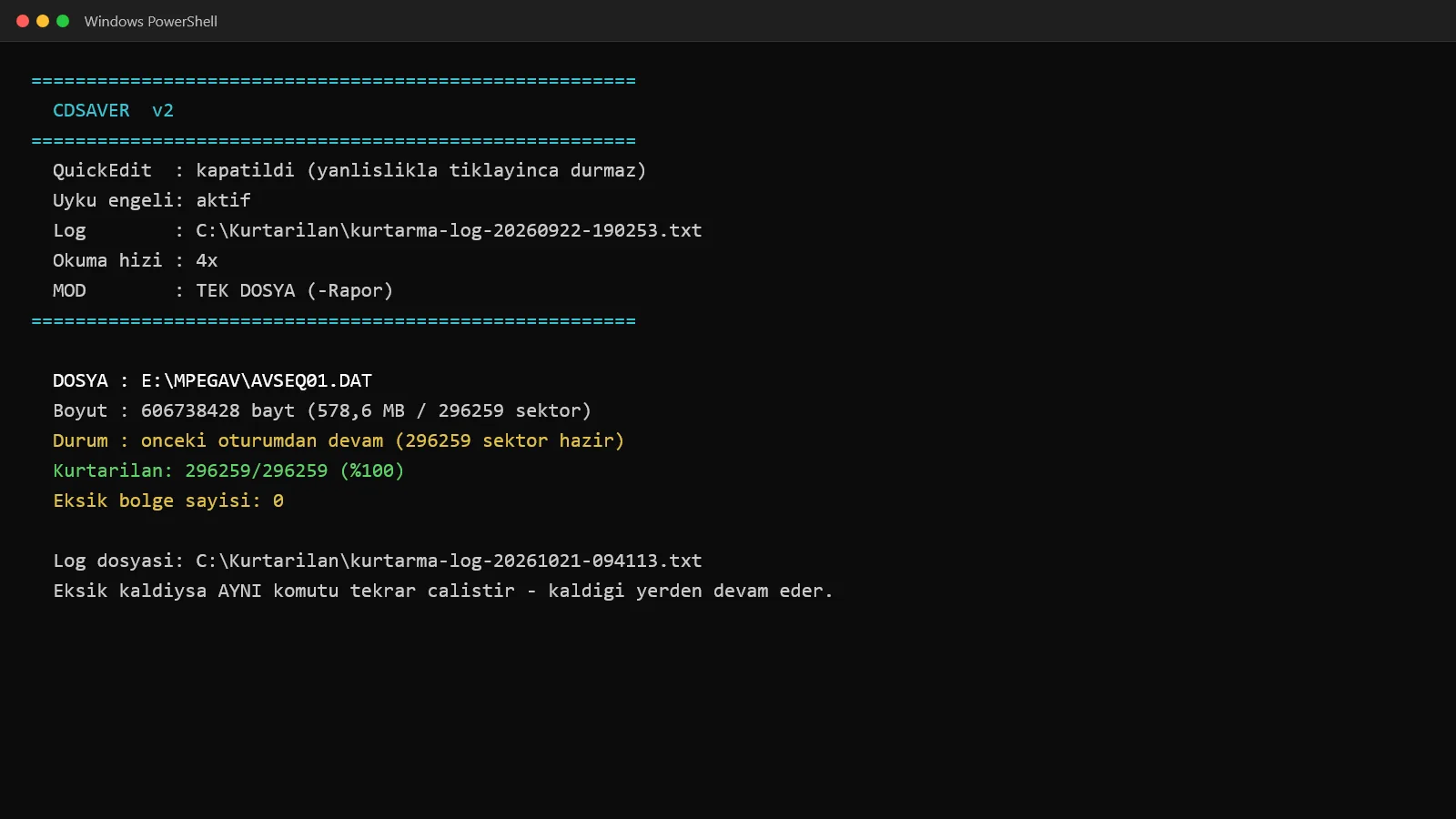Click the Durum onceki oturumdan devam line
The image size is (1456, 819).
(x=339, y=440)
